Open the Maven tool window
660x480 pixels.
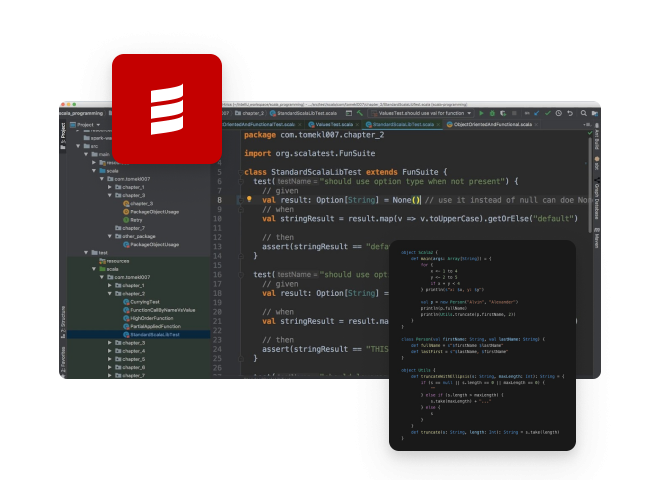[597, 237]
